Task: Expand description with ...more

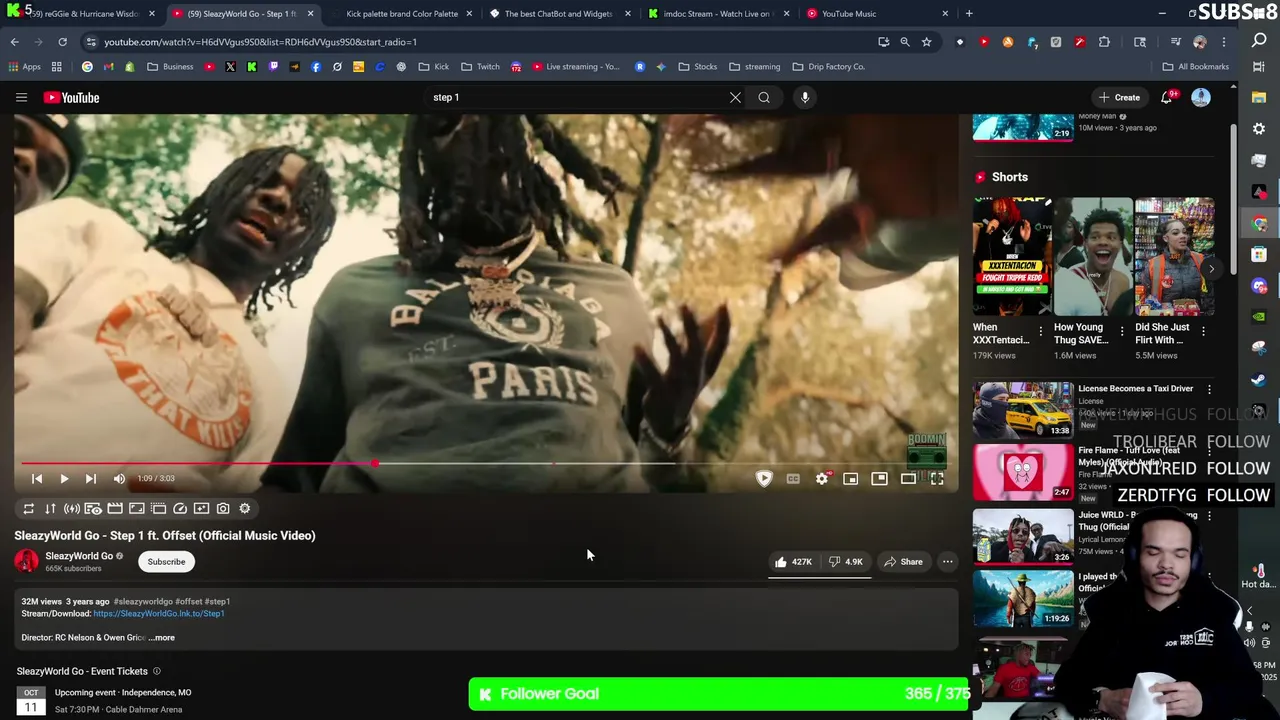Action: pyautogui.click(x=161, y=638)
